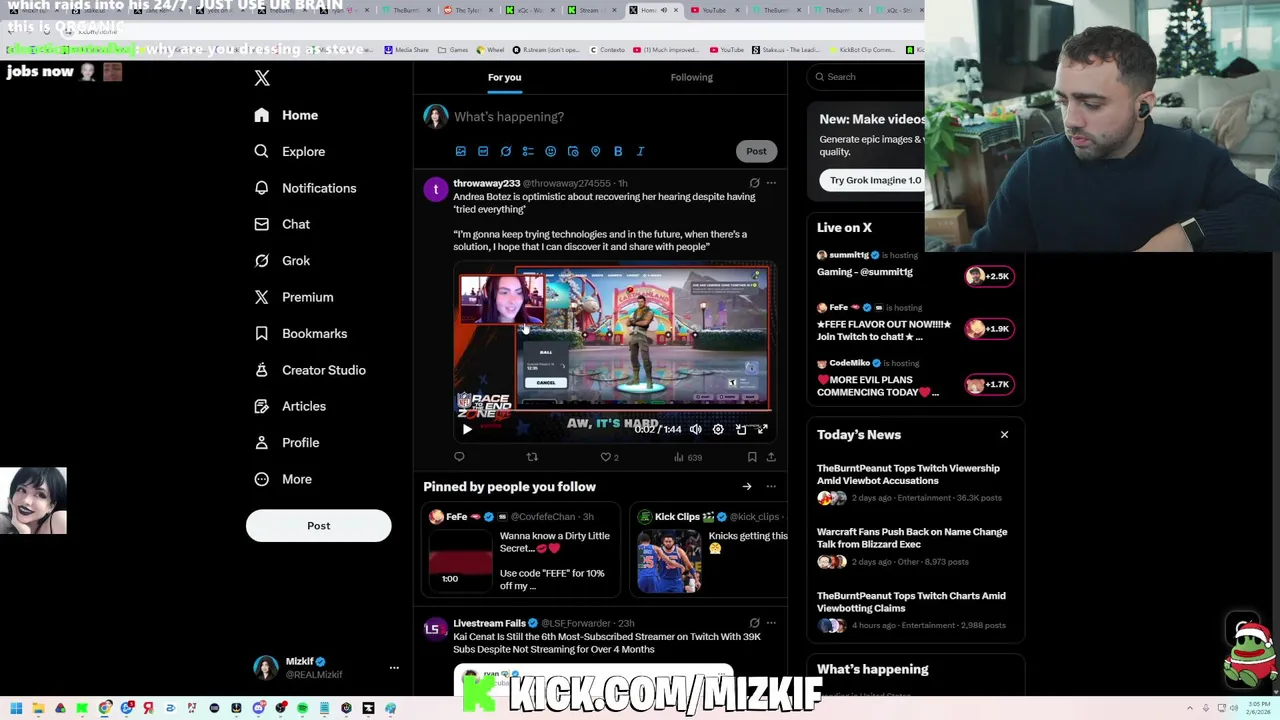Switch to the For you tab

(504, 77)
